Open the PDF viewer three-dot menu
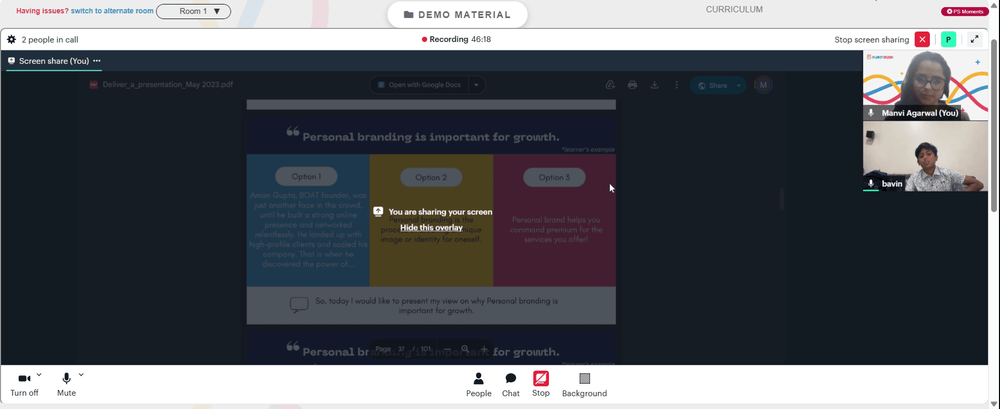The image size is (1000, 409). click(x=677, y=85)
